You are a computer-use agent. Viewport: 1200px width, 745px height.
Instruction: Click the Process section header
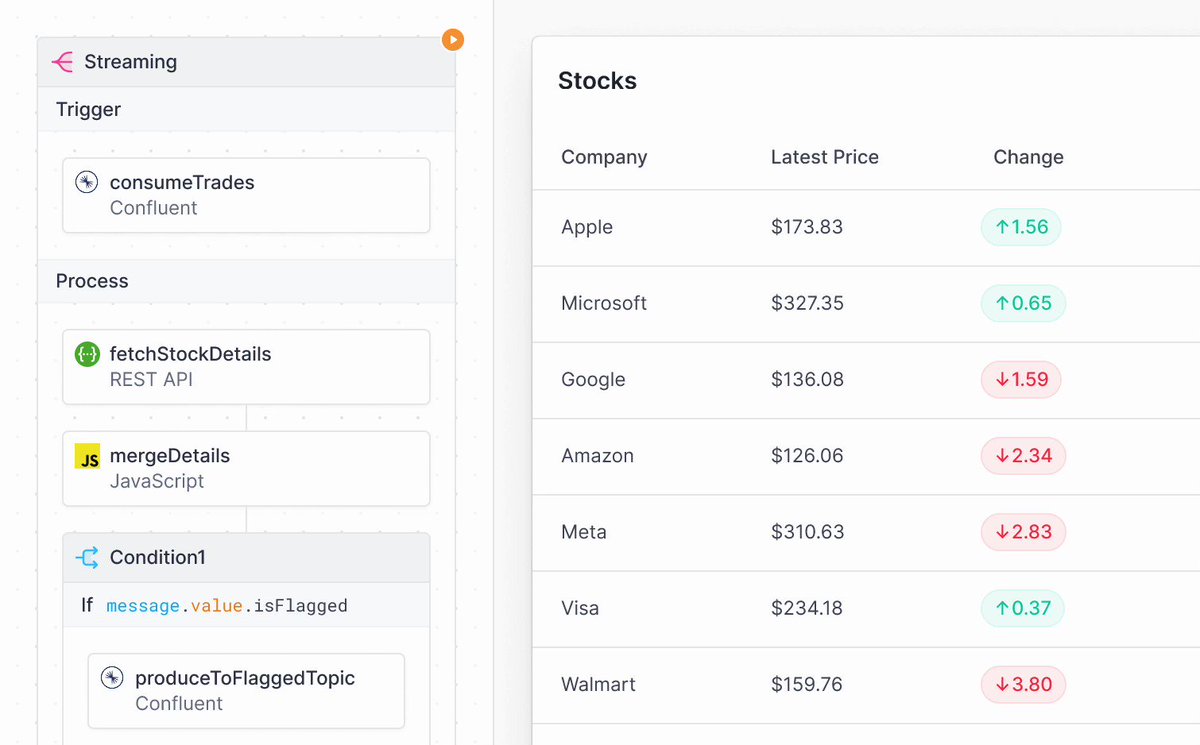coord(246,281)
